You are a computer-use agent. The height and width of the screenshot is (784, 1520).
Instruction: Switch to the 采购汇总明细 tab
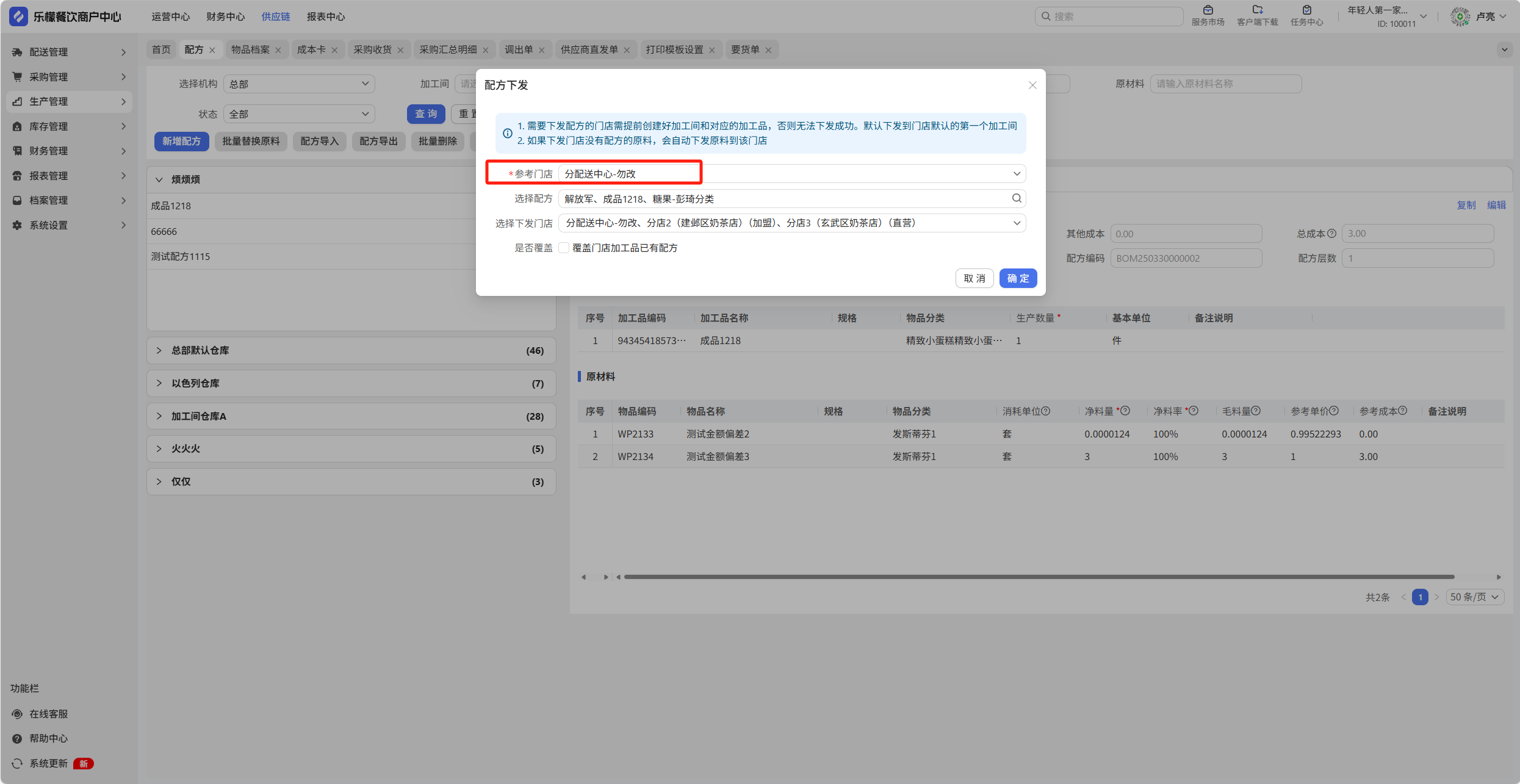[x=448, y=50]
